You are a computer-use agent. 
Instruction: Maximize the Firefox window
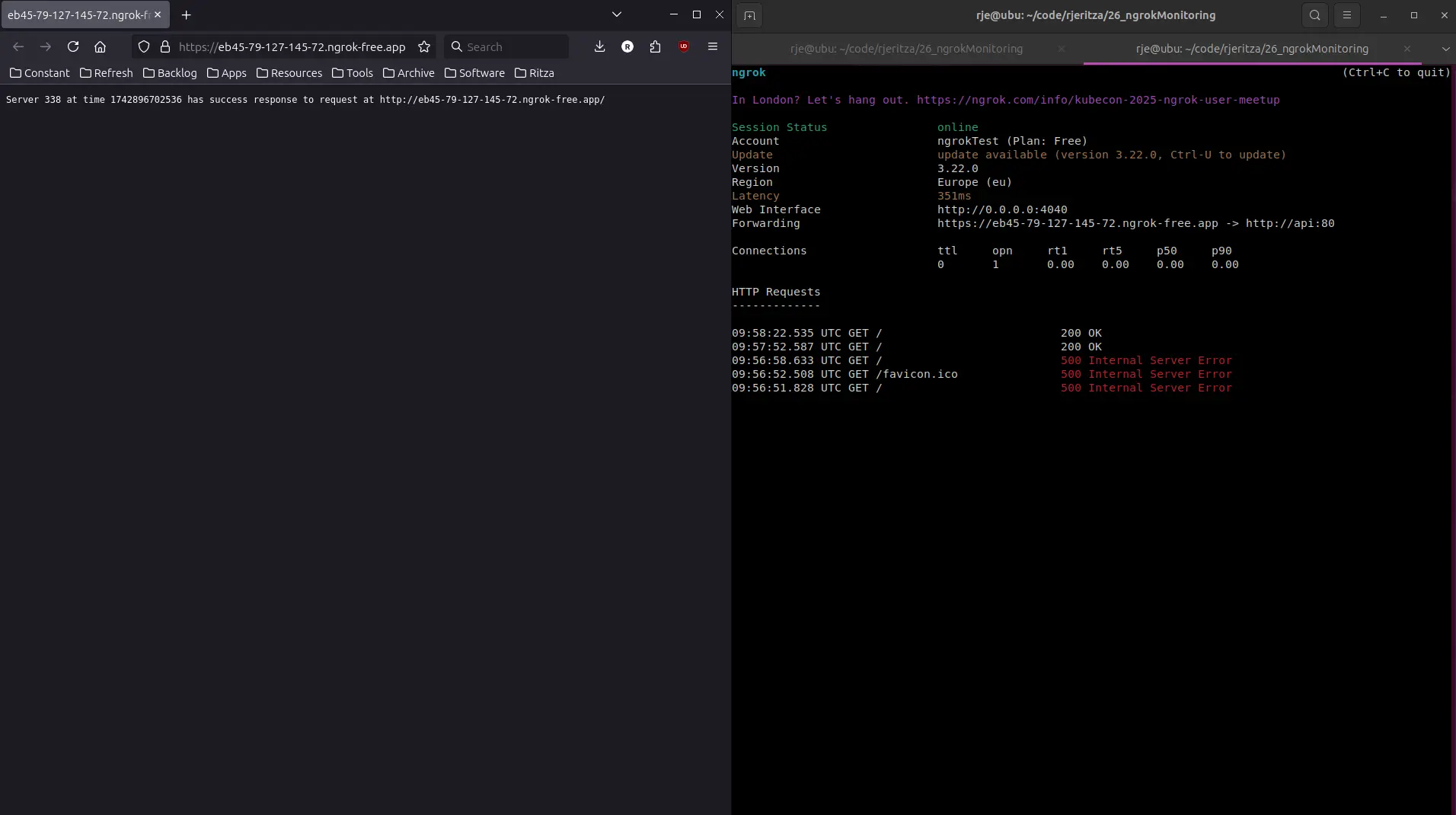click(696, 14)
